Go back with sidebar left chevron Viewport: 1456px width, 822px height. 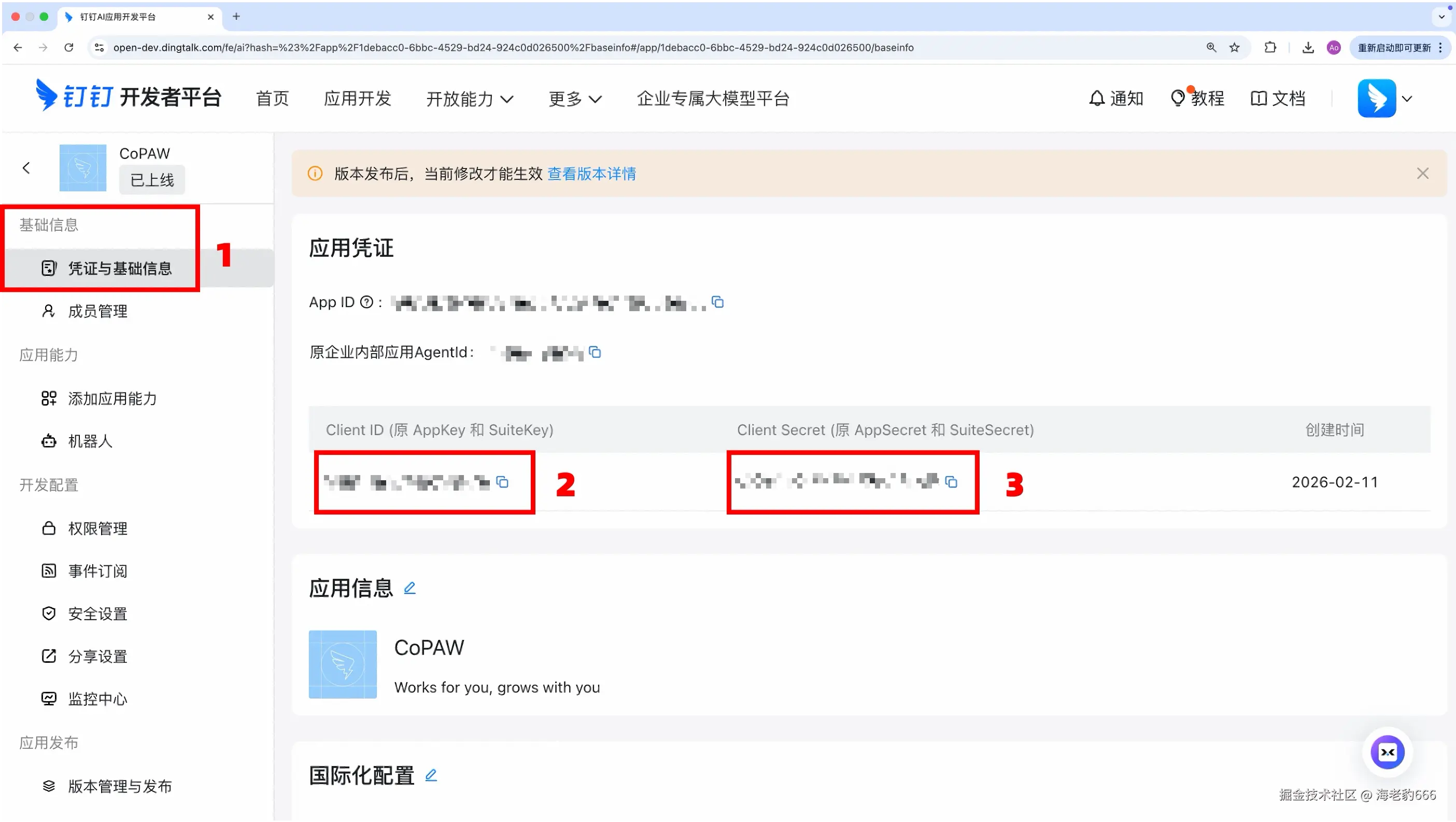tap(26, 168)
